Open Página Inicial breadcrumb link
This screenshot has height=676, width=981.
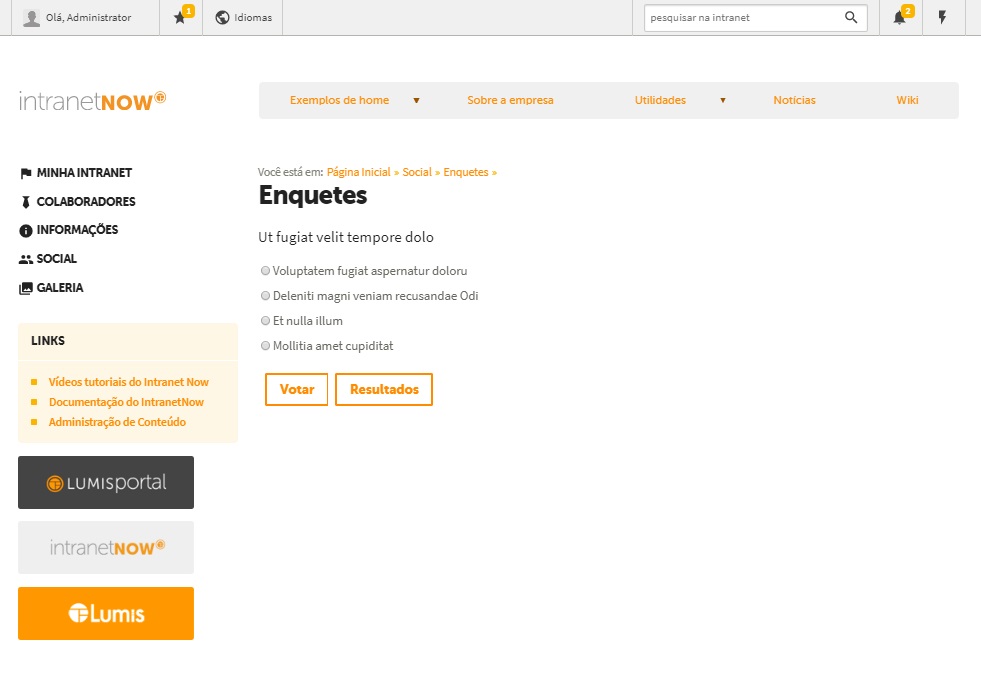click(x=358, y=172)
